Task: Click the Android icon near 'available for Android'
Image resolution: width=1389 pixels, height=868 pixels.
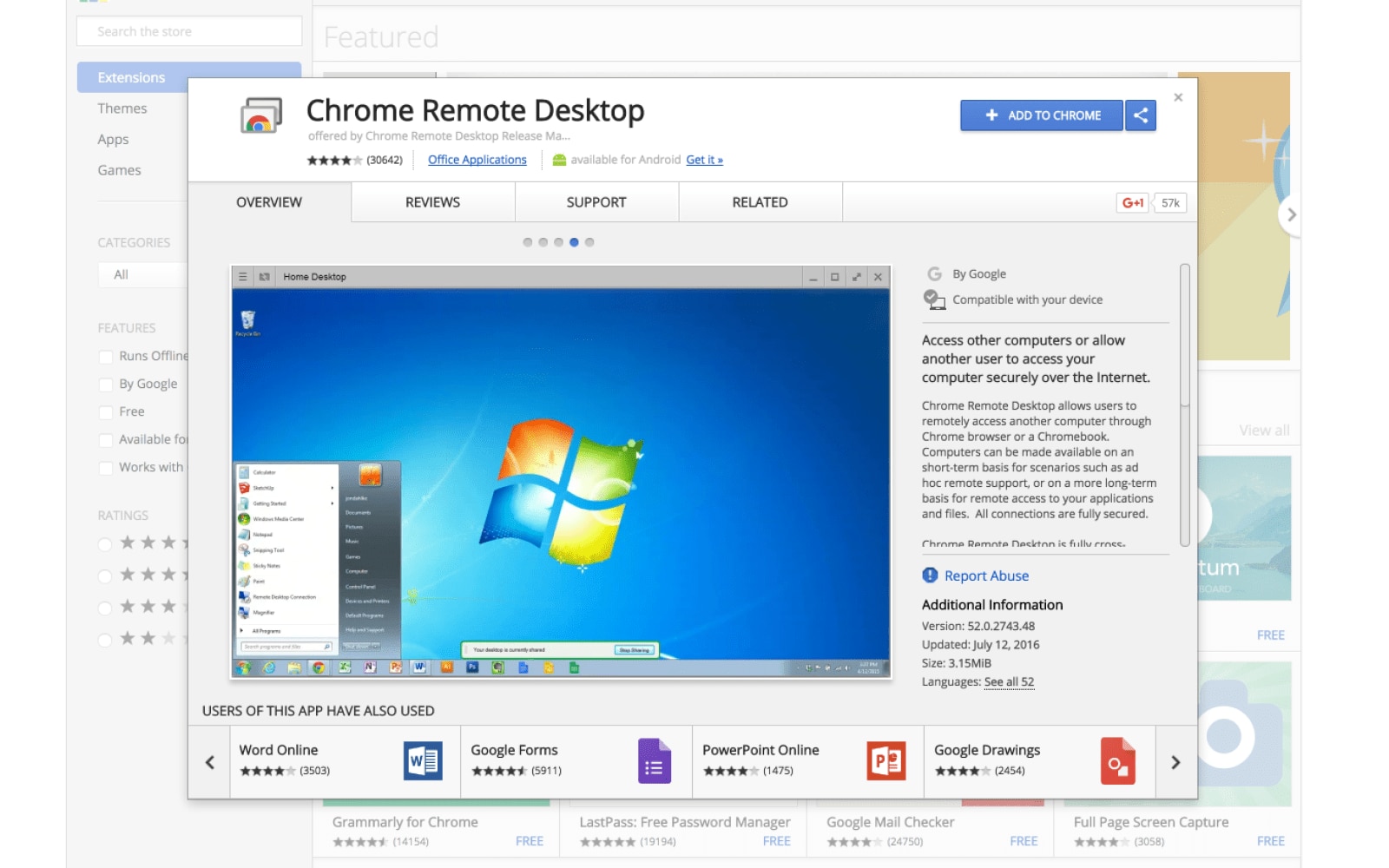Action: (x=560, y=160)
